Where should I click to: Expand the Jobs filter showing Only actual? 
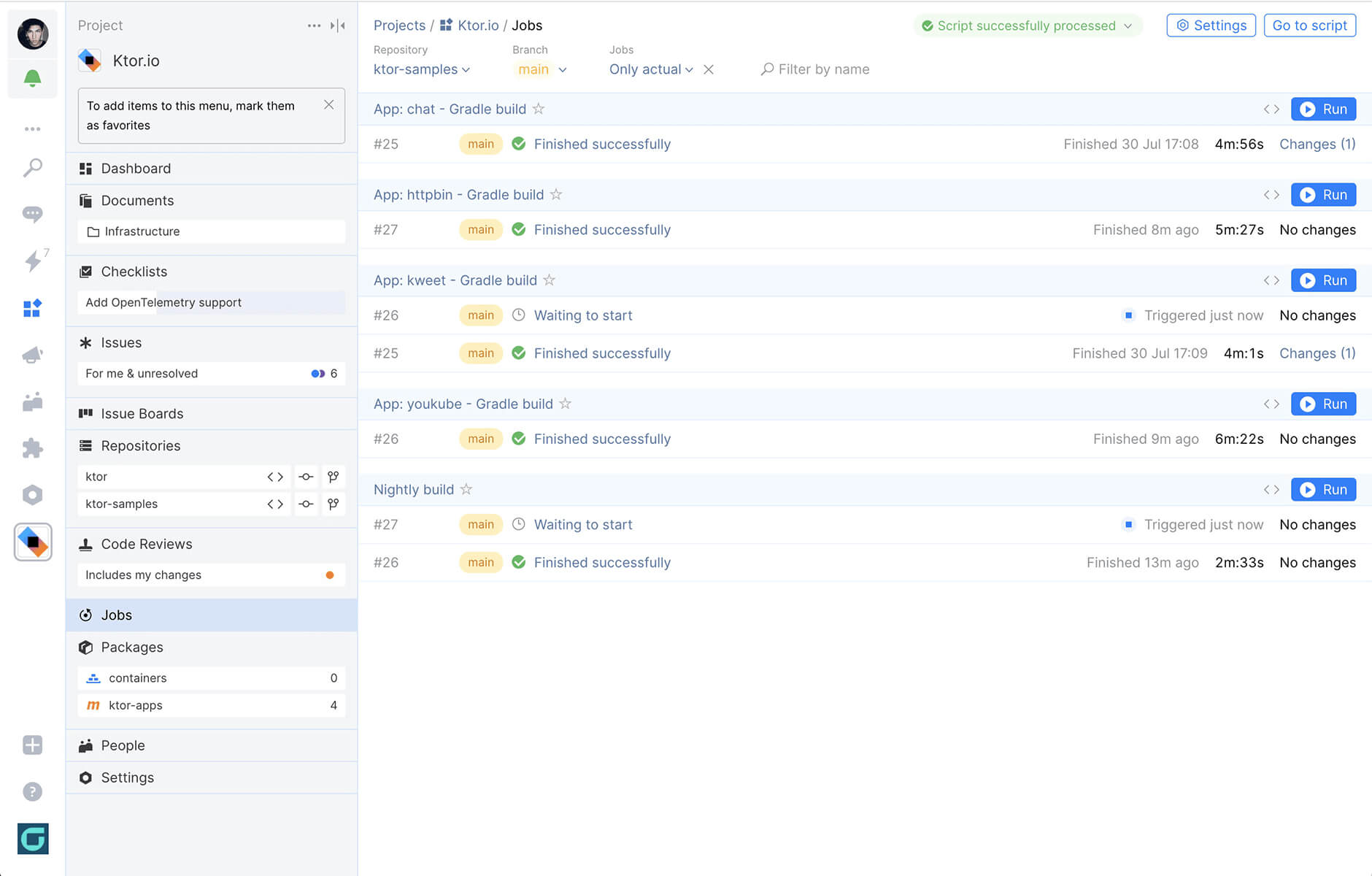click(650, 69)
